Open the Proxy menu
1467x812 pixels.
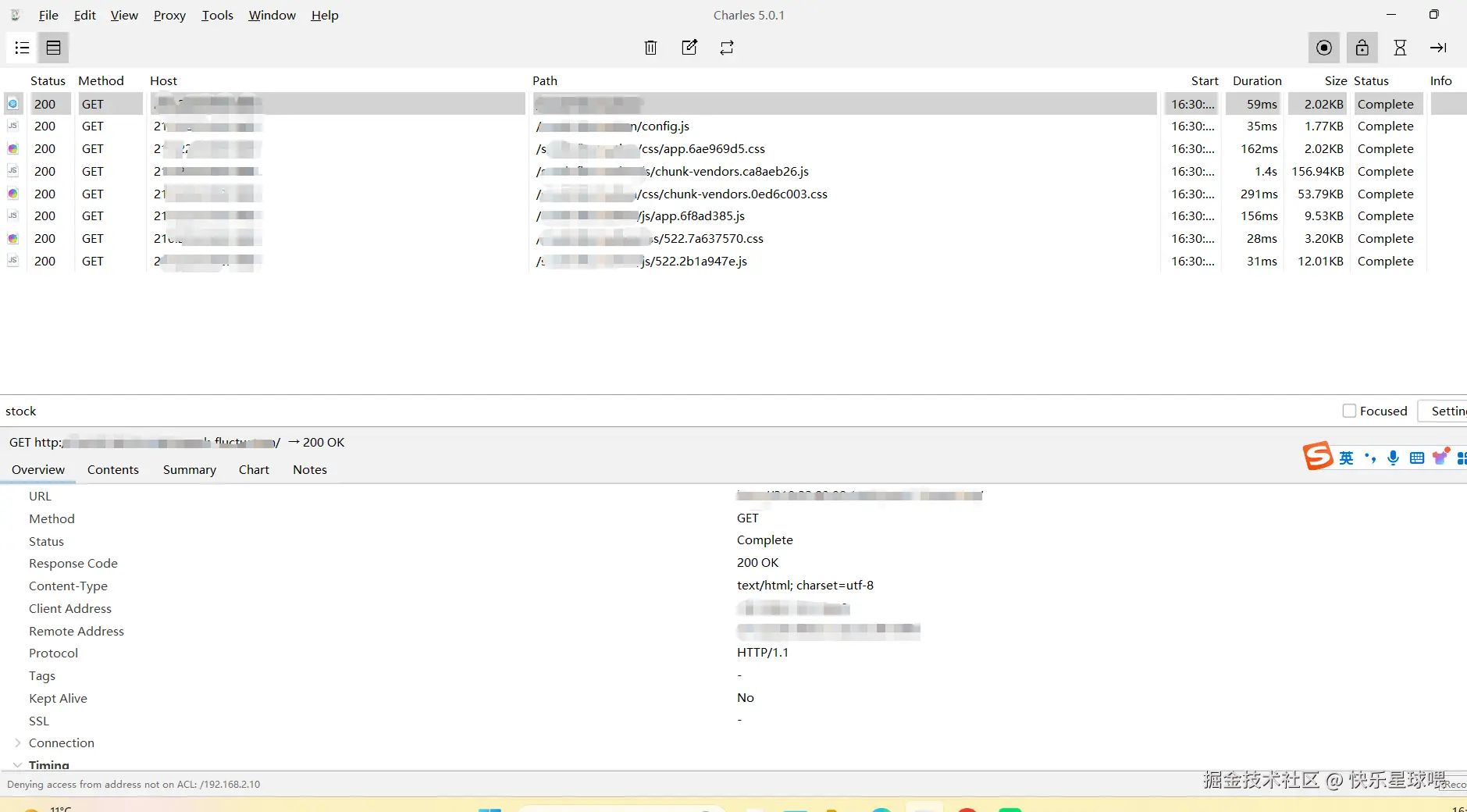tap(169, 15)
